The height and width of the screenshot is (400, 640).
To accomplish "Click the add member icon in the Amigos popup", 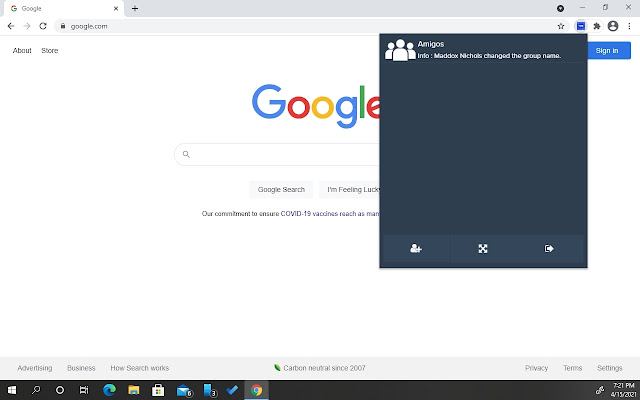I will click(x=416, y=248).
